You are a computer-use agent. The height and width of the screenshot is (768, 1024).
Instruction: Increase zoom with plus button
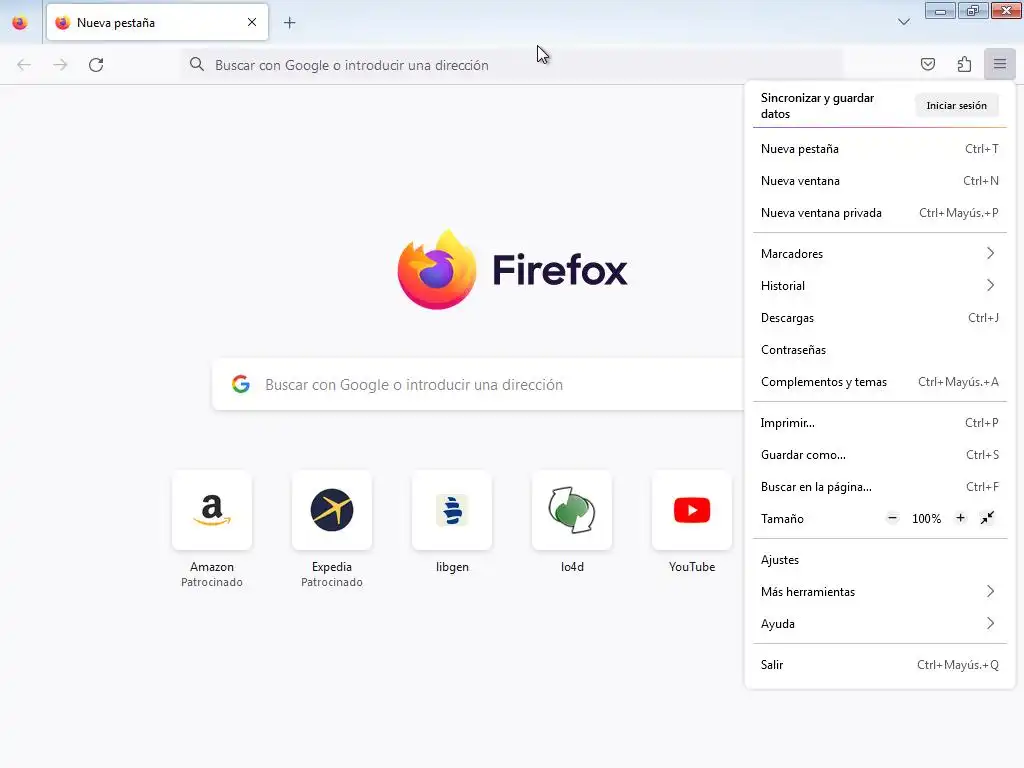pos(960,519)
